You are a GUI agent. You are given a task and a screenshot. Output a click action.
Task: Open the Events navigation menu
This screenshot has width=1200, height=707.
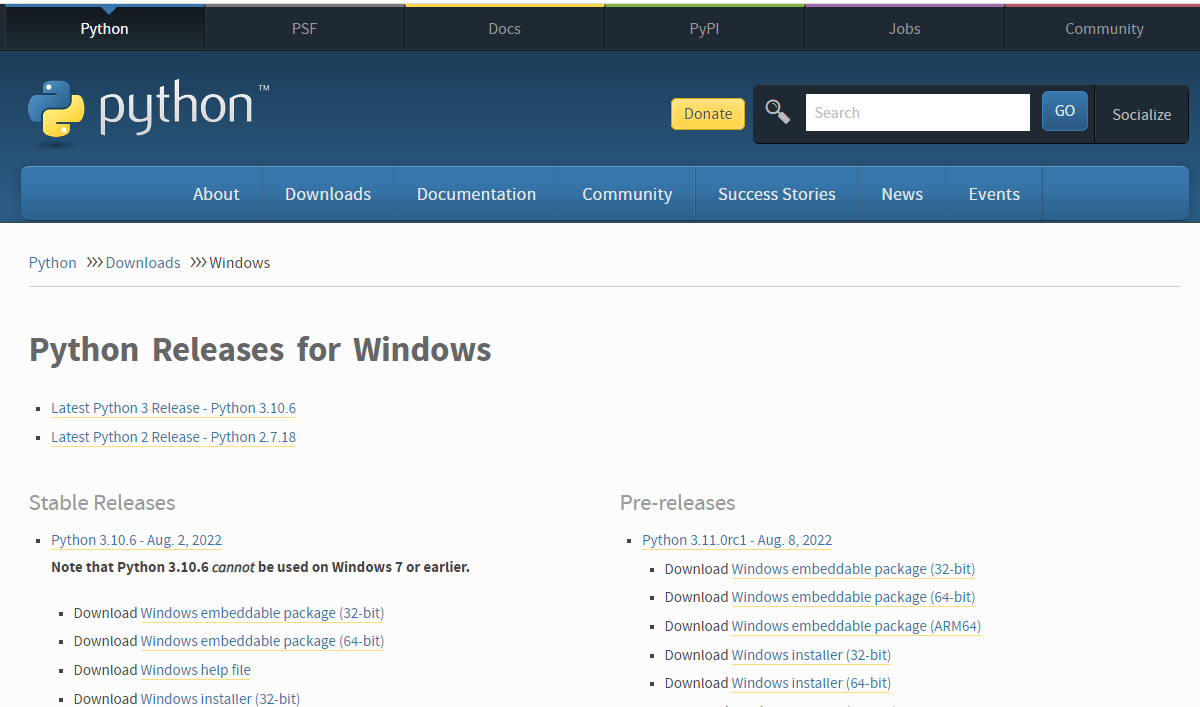[994, 194]
